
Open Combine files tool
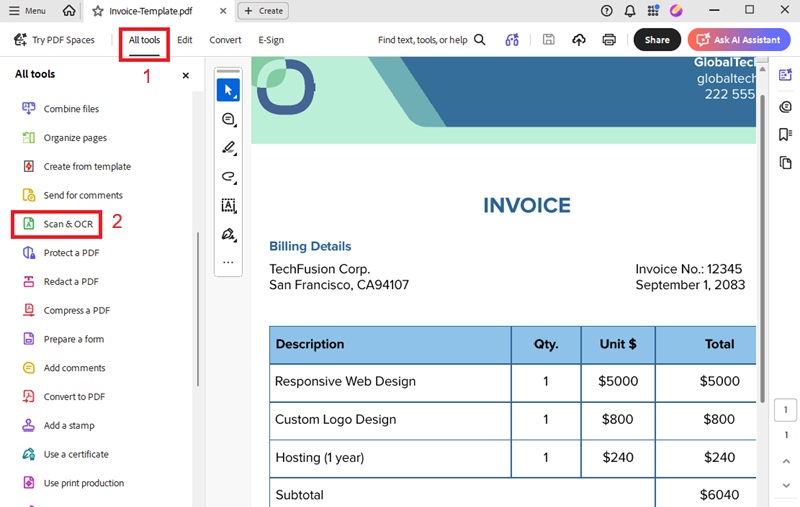click(x=61, y=109)
